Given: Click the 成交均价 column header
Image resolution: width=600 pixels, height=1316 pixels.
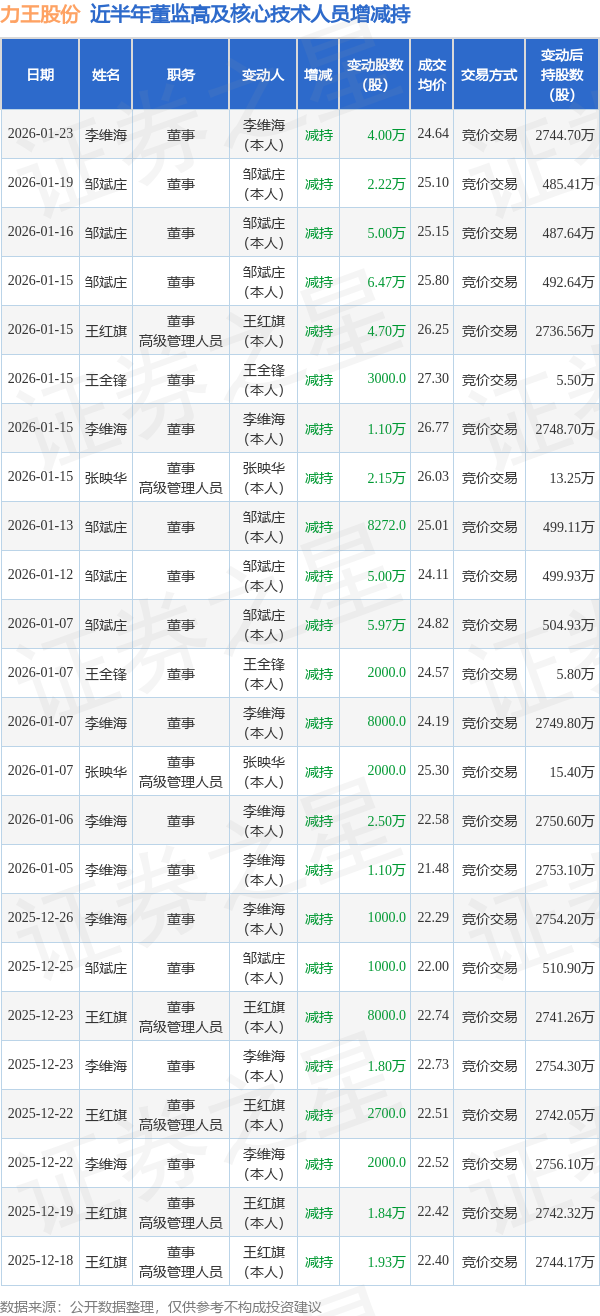Looking at the screenshot, I should (x=431, y=75).
